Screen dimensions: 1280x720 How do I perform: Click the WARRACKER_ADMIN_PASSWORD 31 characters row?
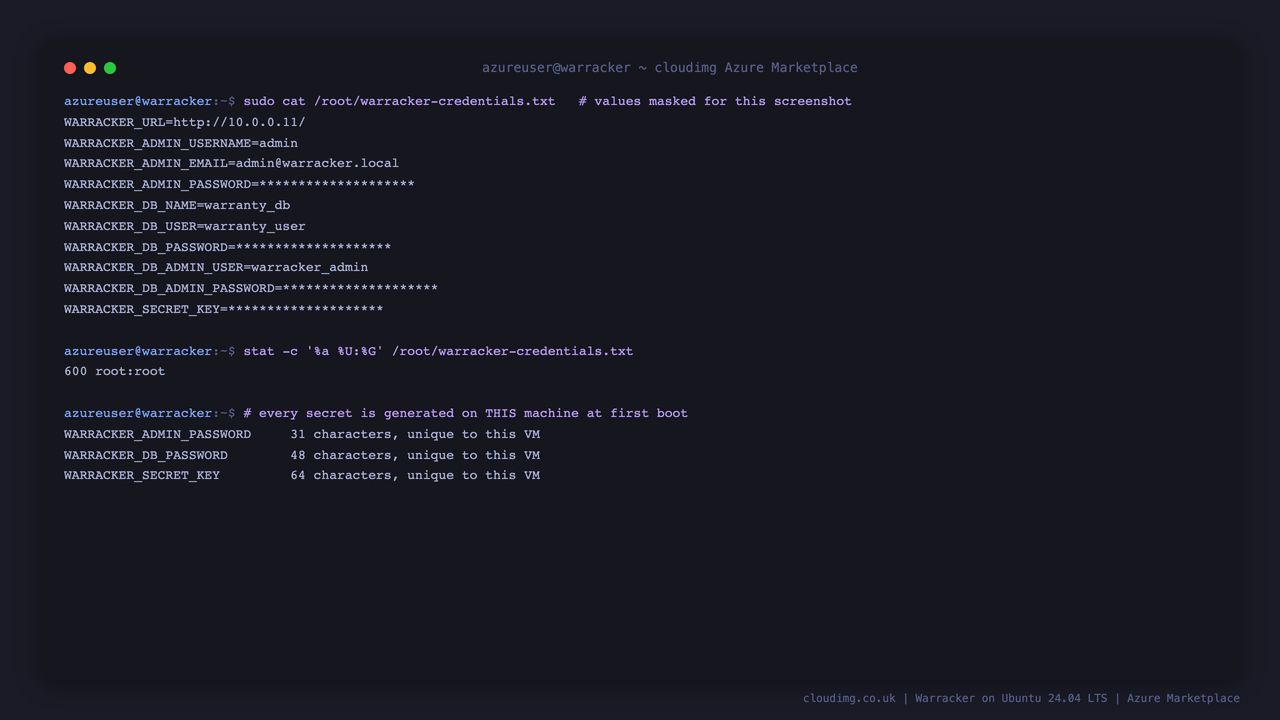302,434
